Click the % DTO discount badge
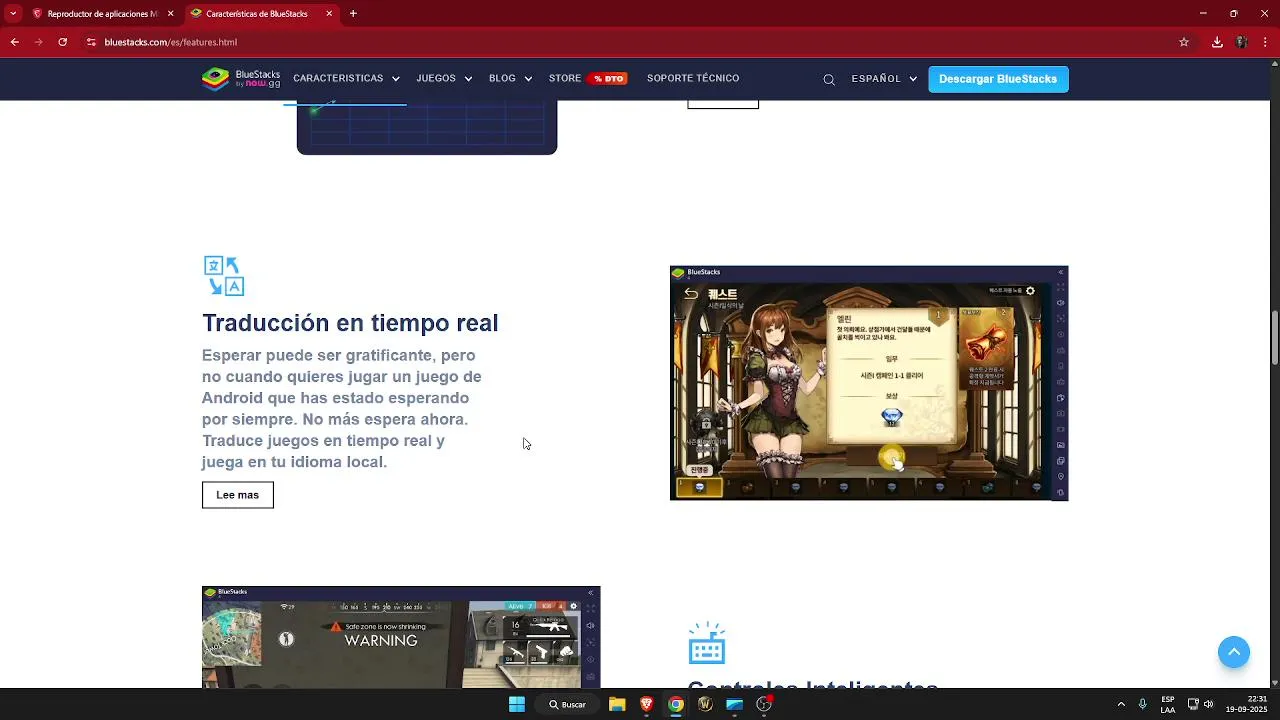Viewport: 1280px width, 720px height. pos(608,79)
